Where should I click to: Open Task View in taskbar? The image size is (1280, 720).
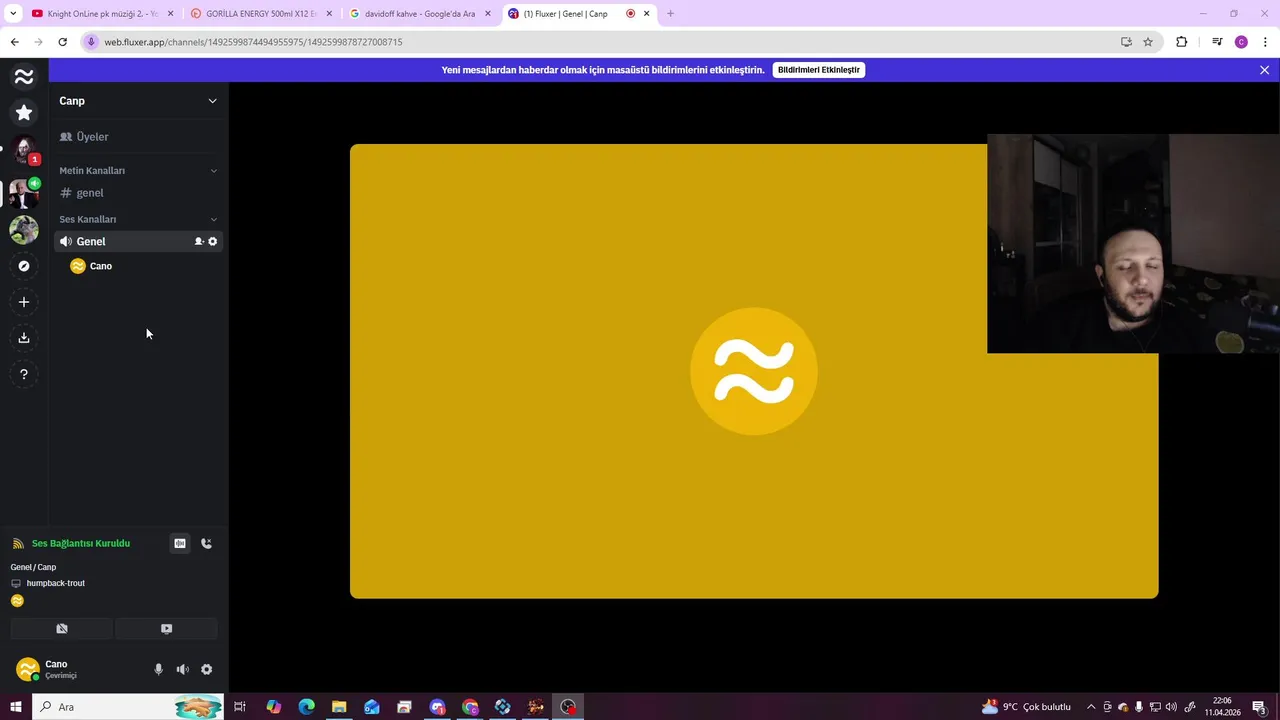(x=240, y=707)
